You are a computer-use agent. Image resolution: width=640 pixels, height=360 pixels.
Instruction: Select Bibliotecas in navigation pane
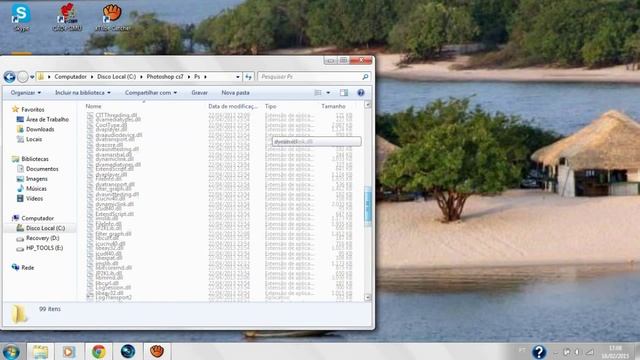click(35, 159)
